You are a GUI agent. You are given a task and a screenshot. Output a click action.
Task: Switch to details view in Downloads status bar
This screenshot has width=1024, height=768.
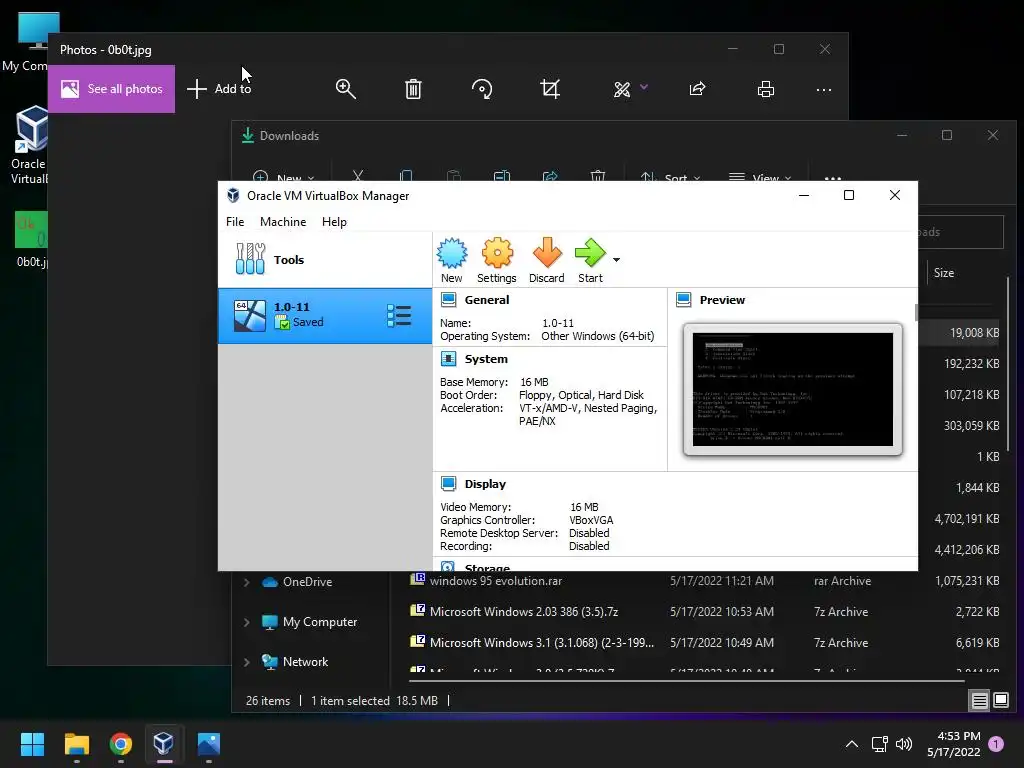click(x=979, y=701)
